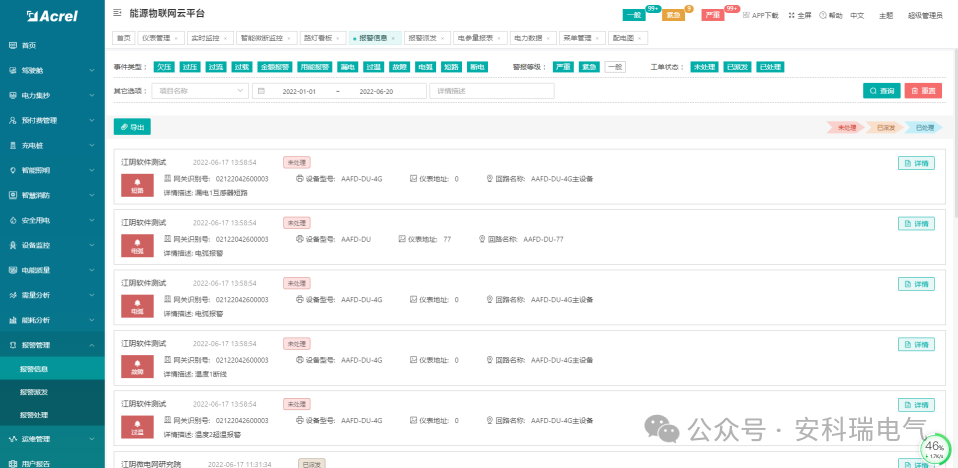Click the 报警管理 bell icon in sidebar

click(13, 345)
